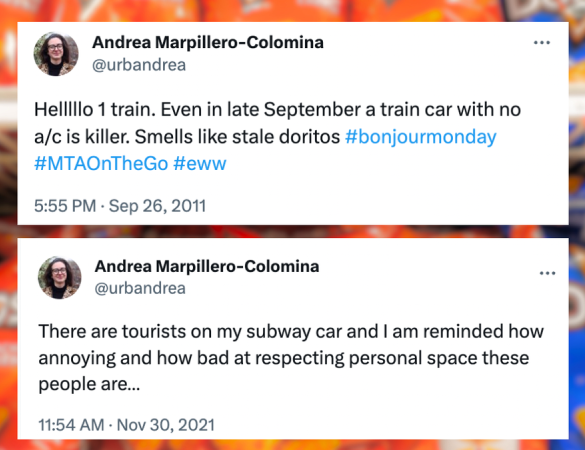The image size is (585, 450).
Task: Click the 'people are...' tweet line
Action: pos(89,384)
